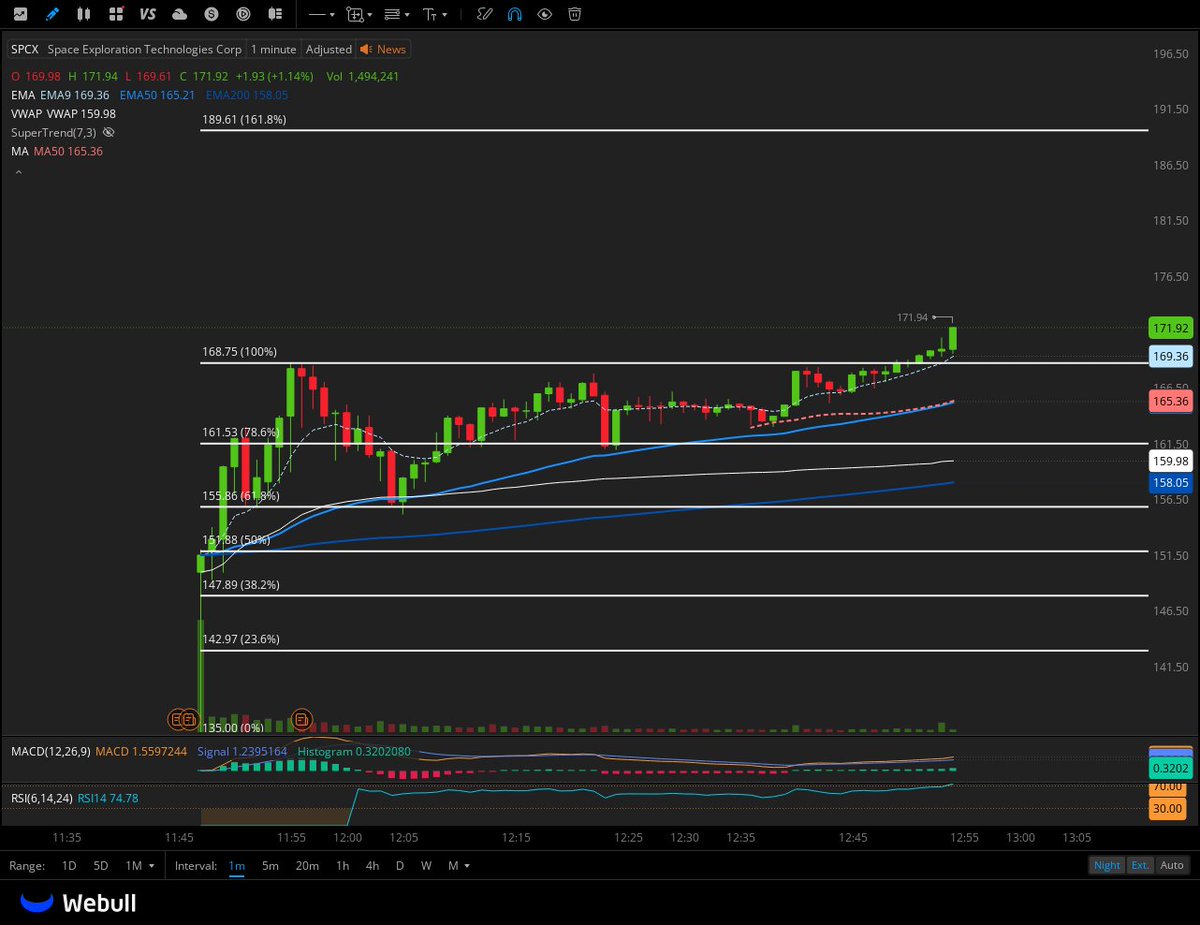Click the MA indicator label
The width and height of the screenshot is (1200, 925).
(x=19, y=151)
